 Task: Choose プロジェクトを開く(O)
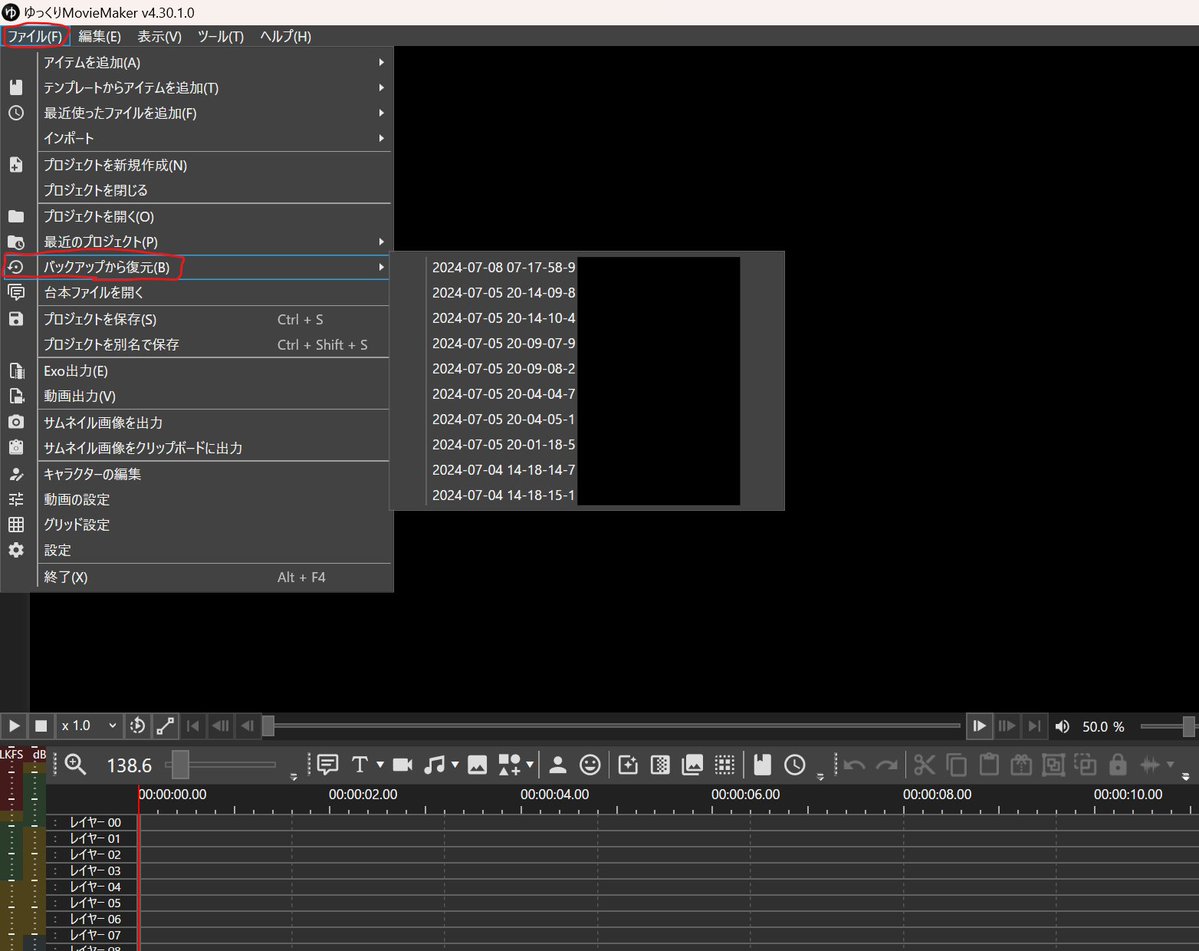click(x=214, y=216)
